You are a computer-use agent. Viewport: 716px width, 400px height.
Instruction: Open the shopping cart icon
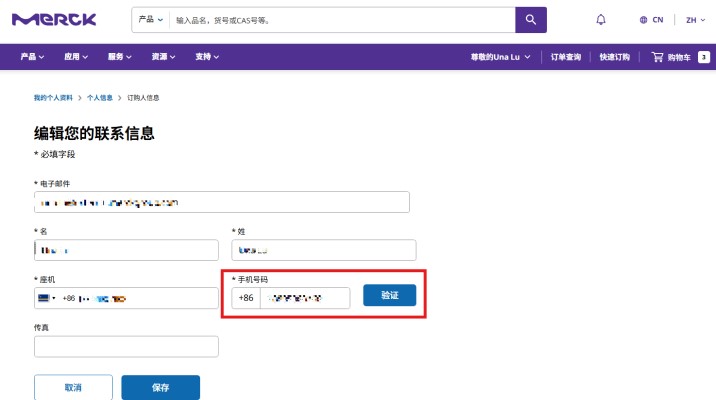(658, 57)
